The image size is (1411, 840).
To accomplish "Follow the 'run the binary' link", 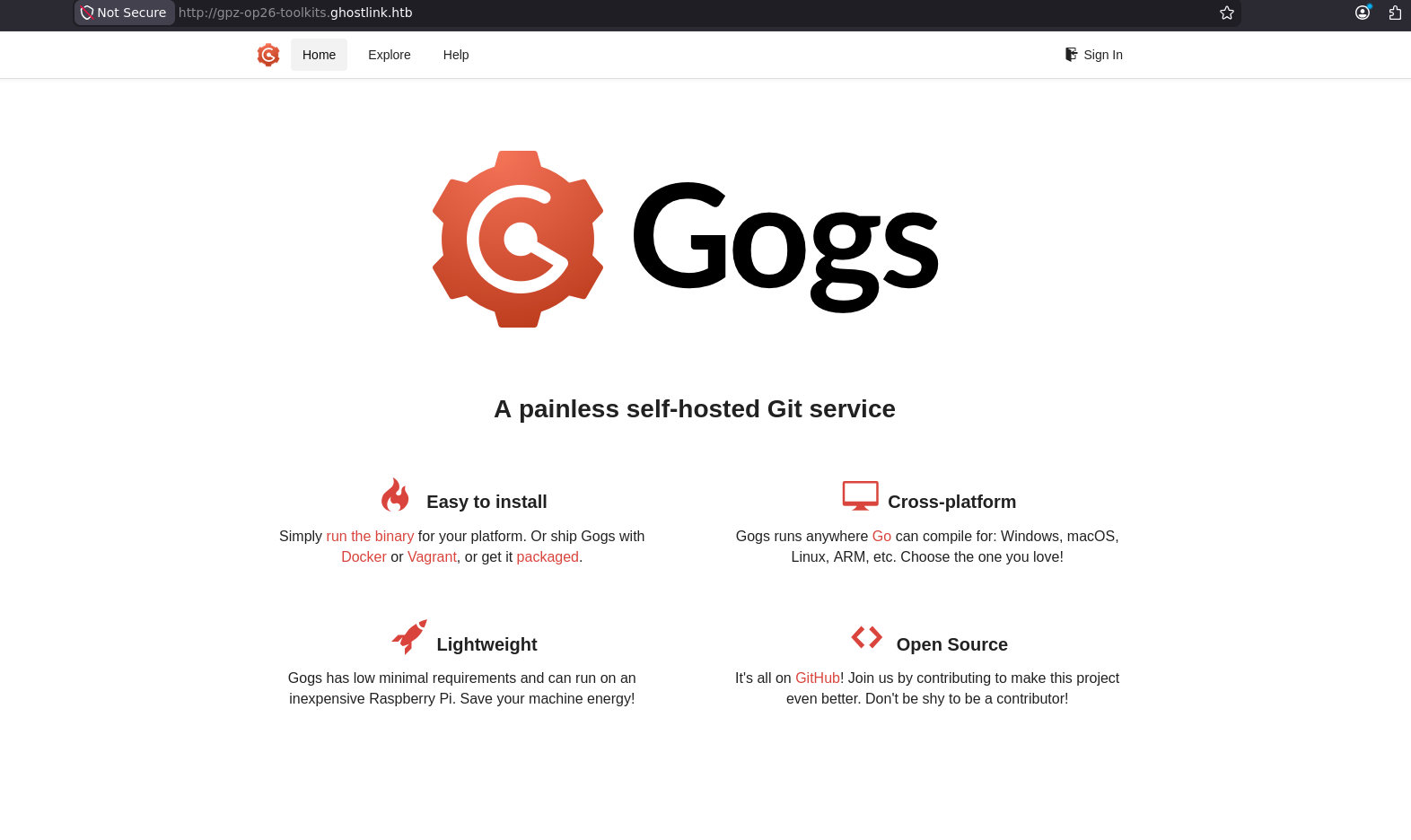I will click(x=370, y=536).
